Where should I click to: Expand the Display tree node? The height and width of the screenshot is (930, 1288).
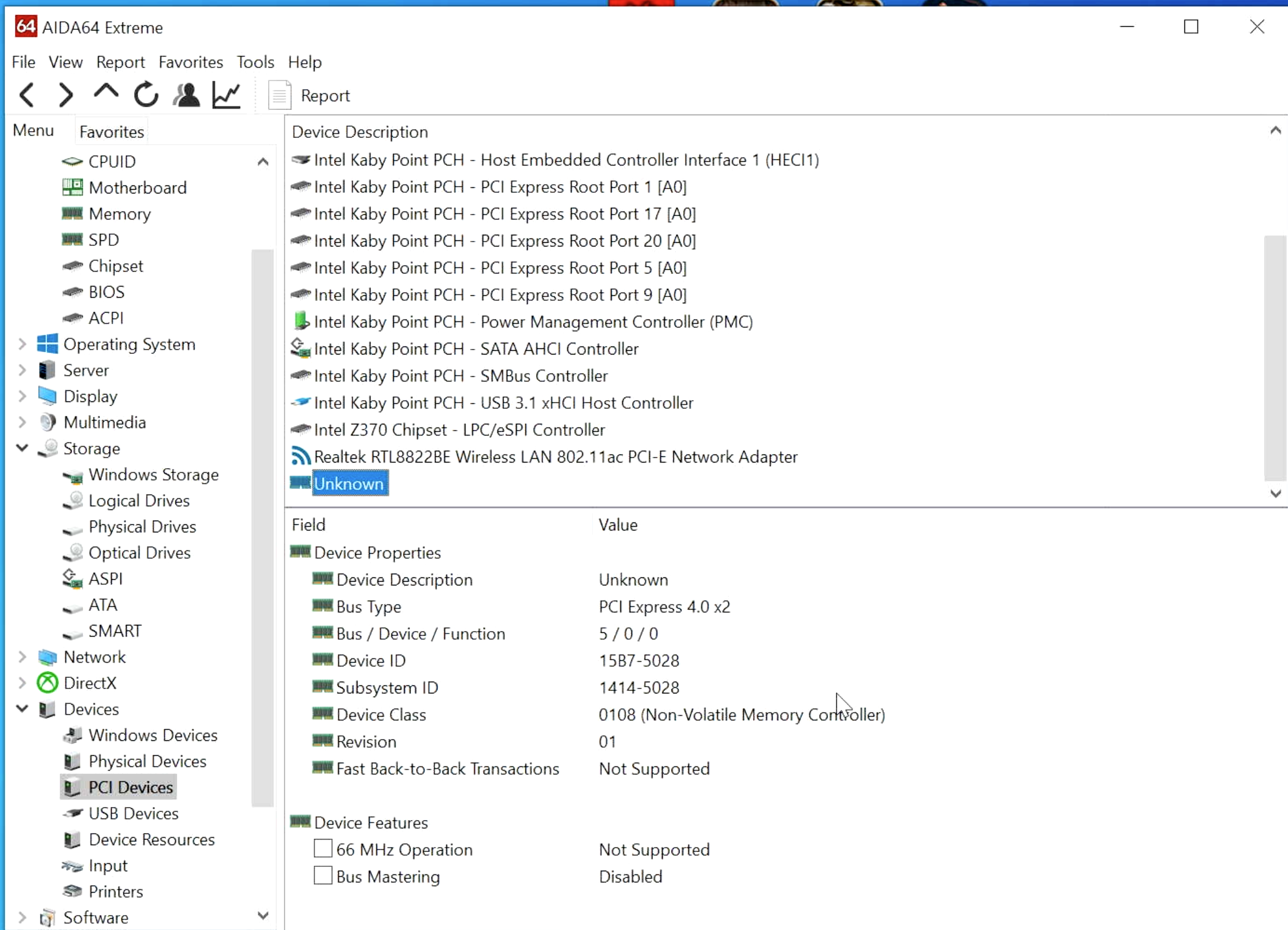tap(22, 396)
